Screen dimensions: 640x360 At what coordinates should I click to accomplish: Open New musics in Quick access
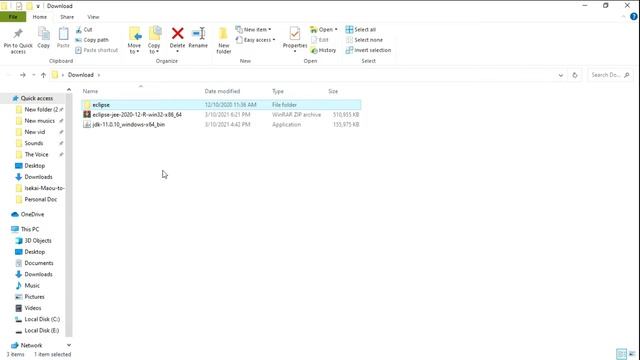coord(39,121)
